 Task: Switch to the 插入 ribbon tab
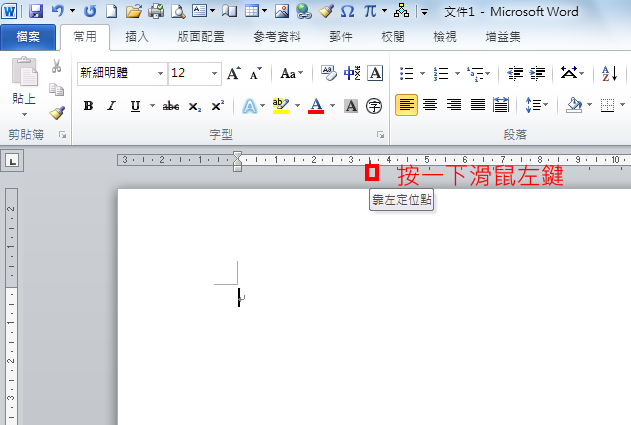pyautogui.click(x=137, y=37)
